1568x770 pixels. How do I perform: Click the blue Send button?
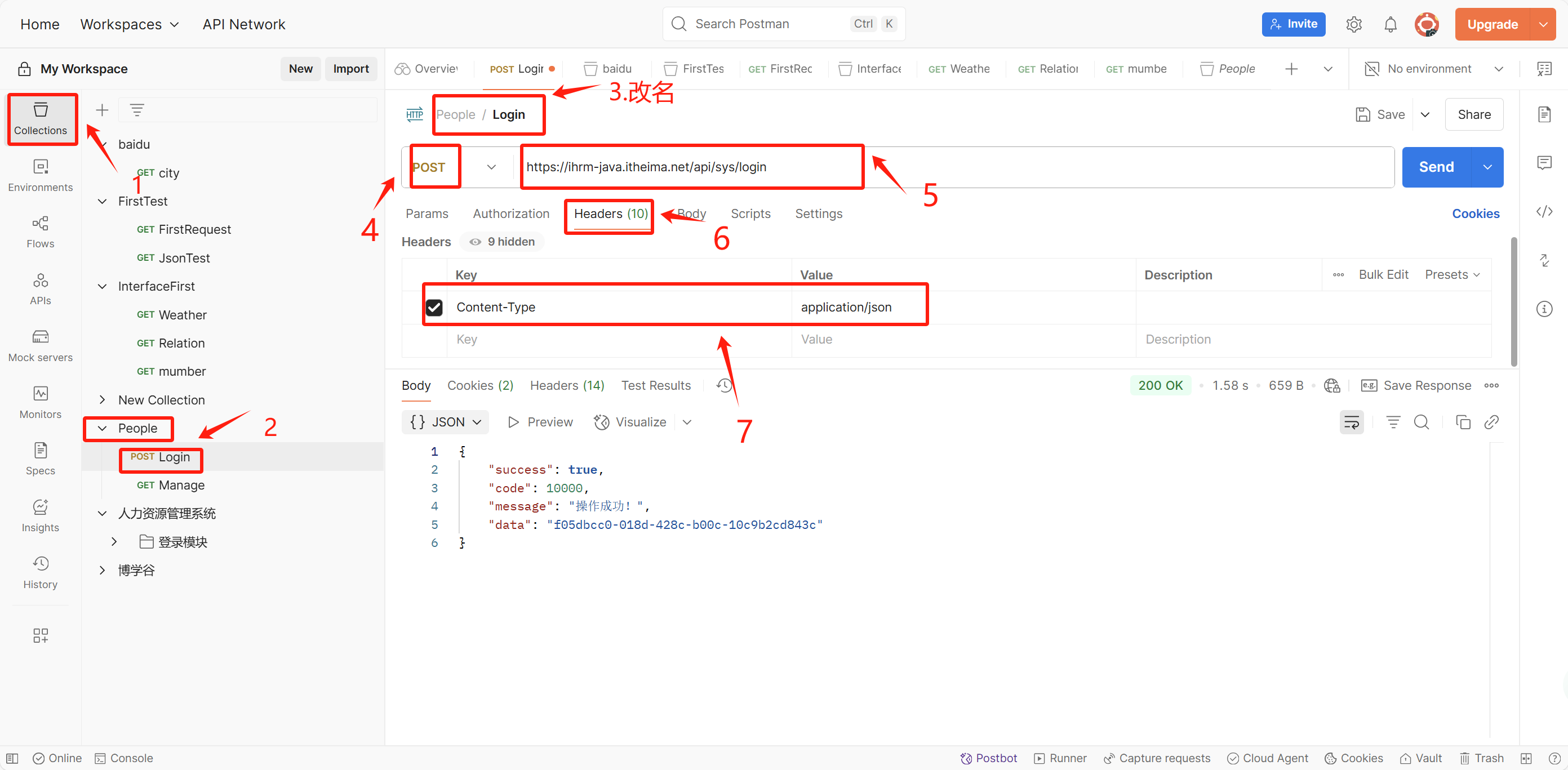coord(1436,167)
